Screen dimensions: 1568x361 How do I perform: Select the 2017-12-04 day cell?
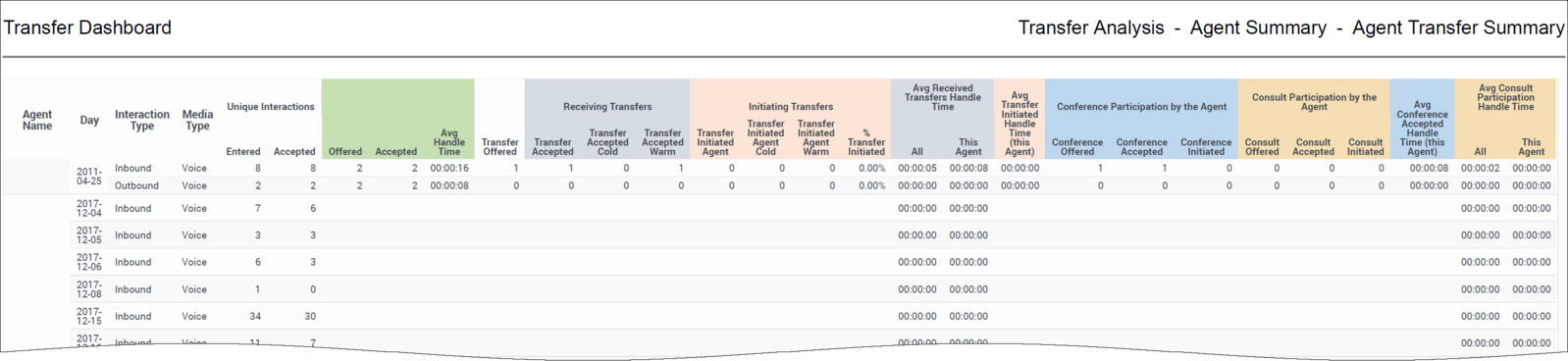point(89,208)
